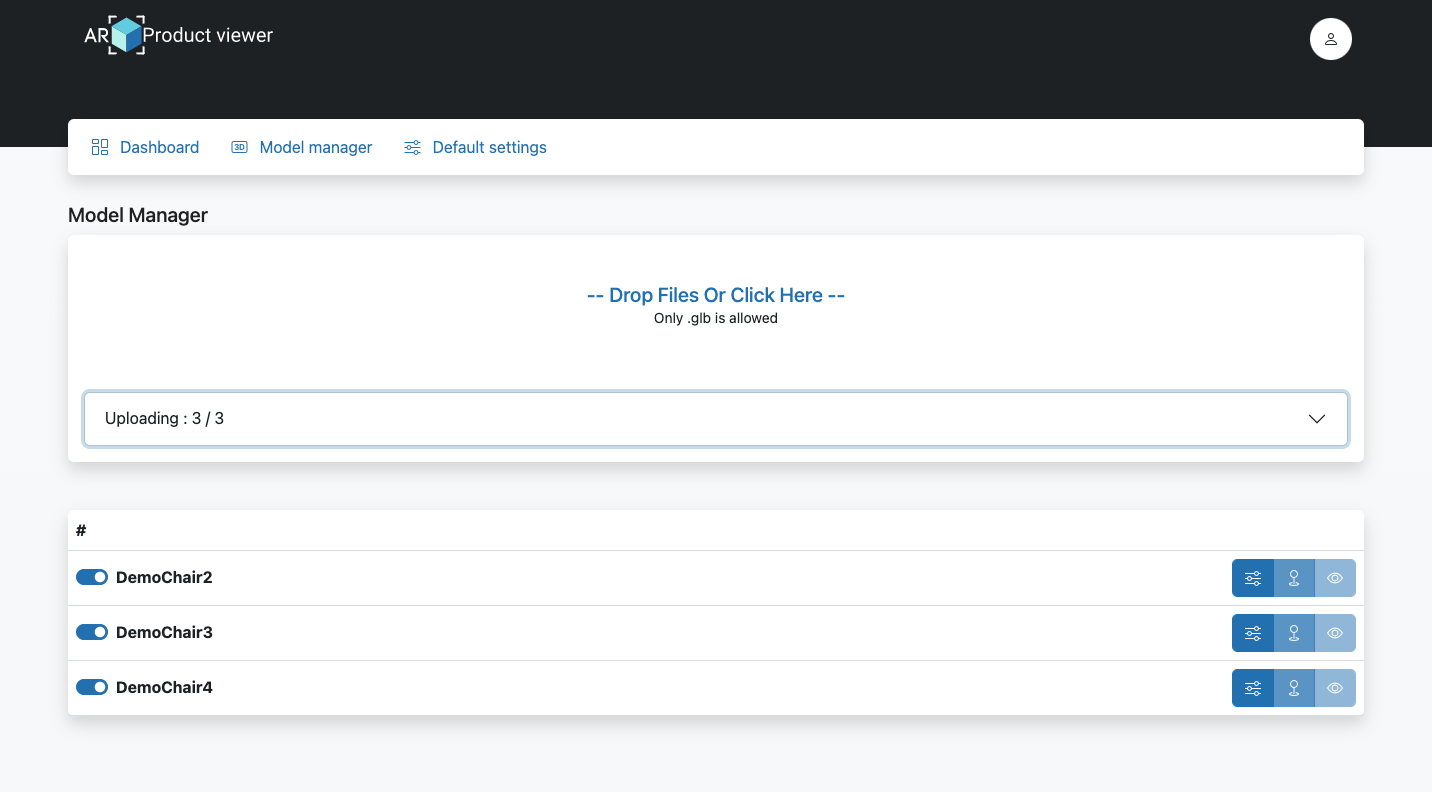Image resolution: width=1432 pixels, height=792 pixels.
Task: Preview DemoChair2 with the eye icon
Action: pyautogui.click(x=1335, y=578)
